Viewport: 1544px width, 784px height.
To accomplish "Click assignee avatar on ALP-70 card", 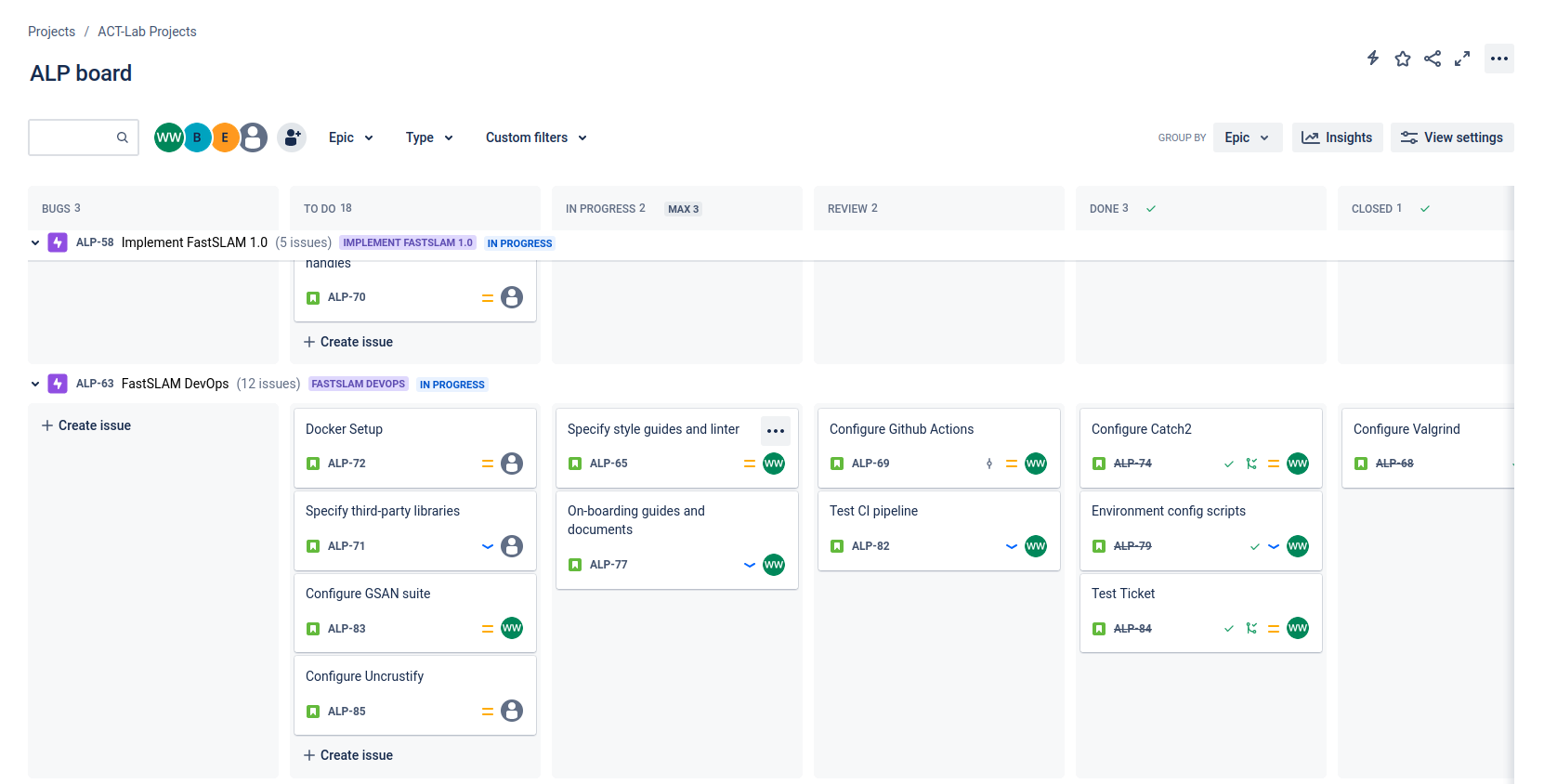I will point(512,297).
